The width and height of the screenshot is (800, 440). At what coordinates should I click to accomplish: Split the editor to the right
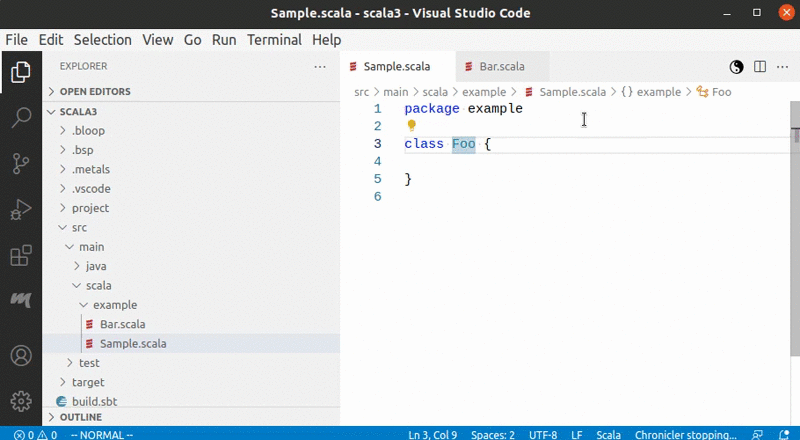[x=760, y=67]
